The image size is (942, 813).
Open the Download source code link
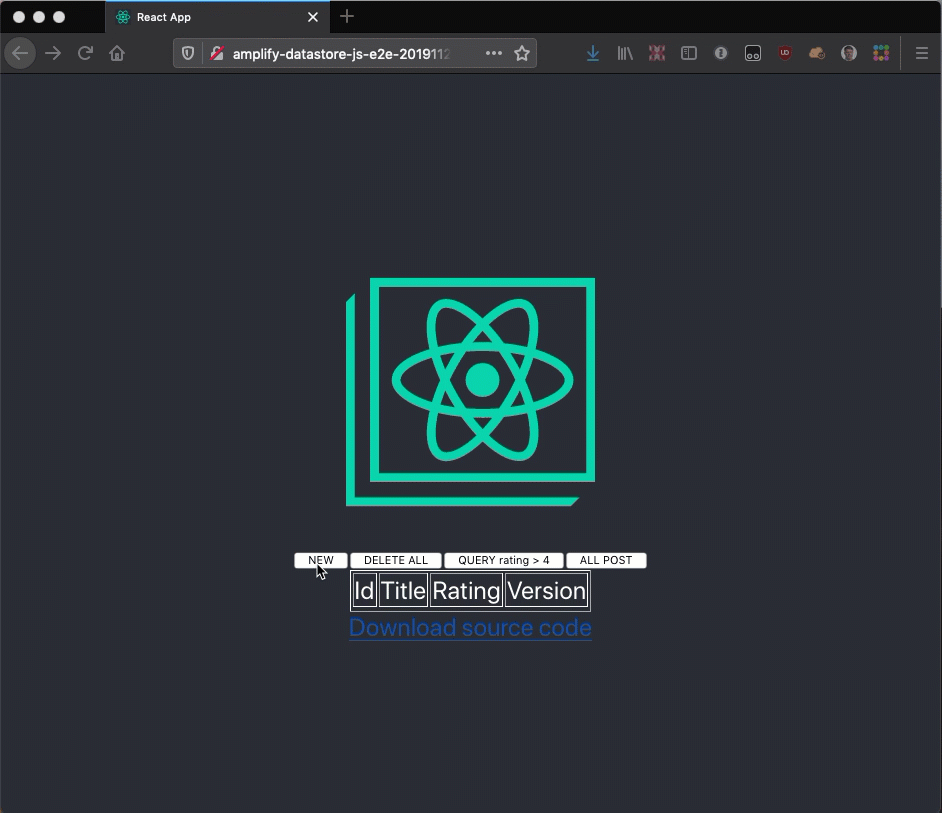click(470, 627)
